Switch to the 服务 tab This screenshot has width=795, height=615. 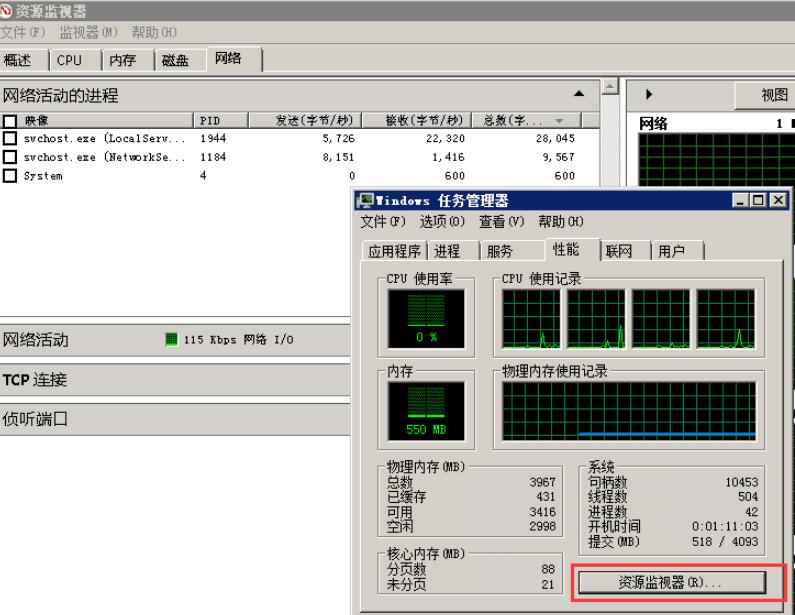tap(512, 251)
